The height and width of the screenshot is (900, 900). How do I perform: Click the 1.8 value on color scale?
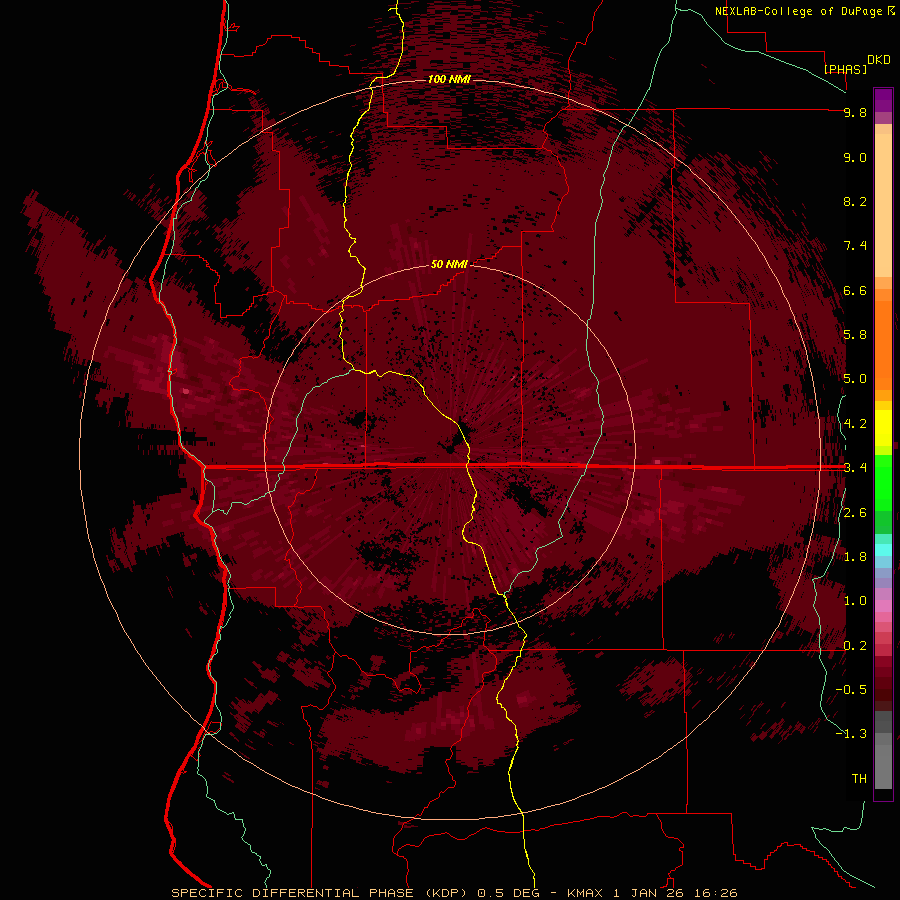[855, 557]
